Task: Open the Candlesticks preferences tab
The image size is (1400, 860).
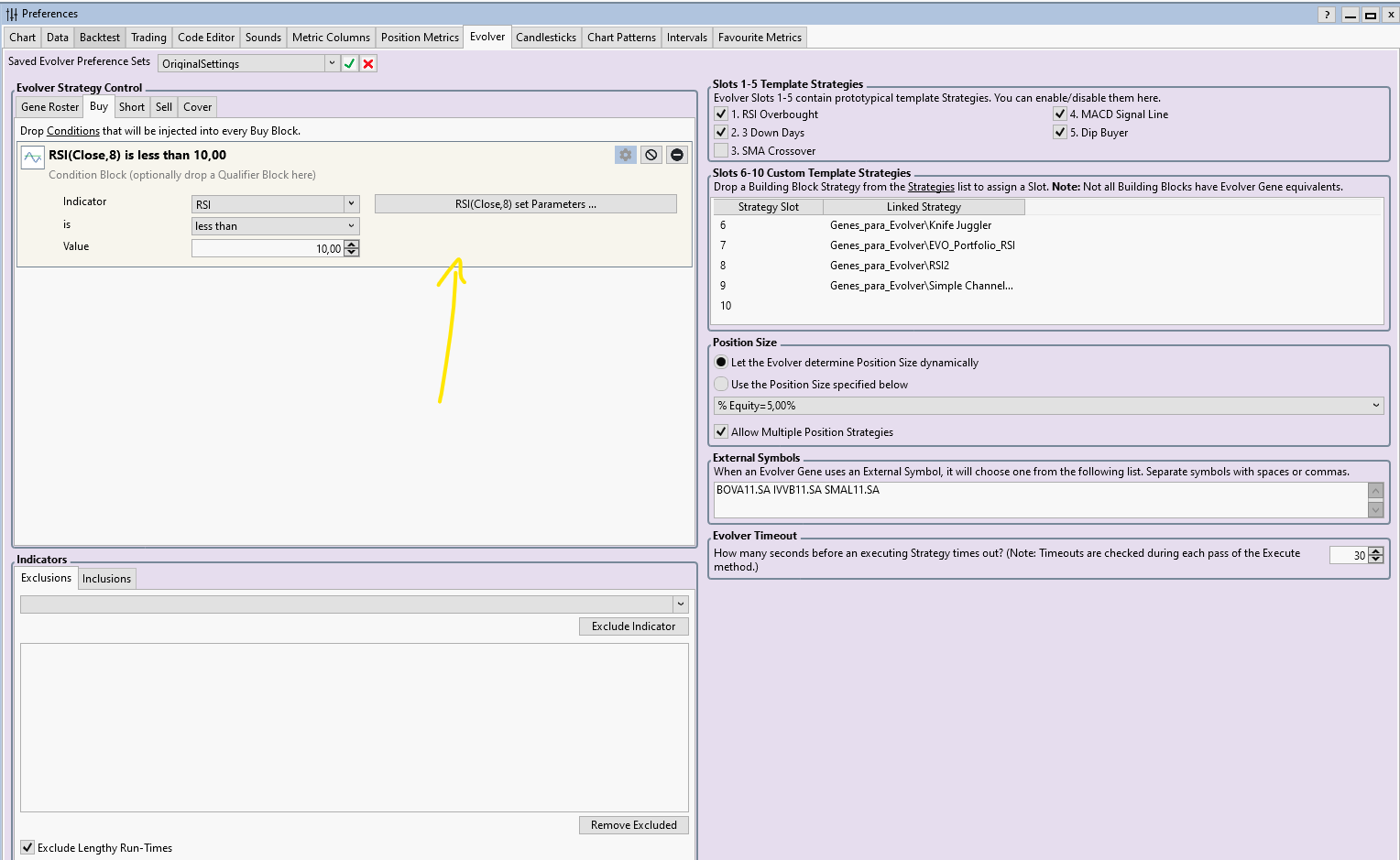Action: point(545,38)
